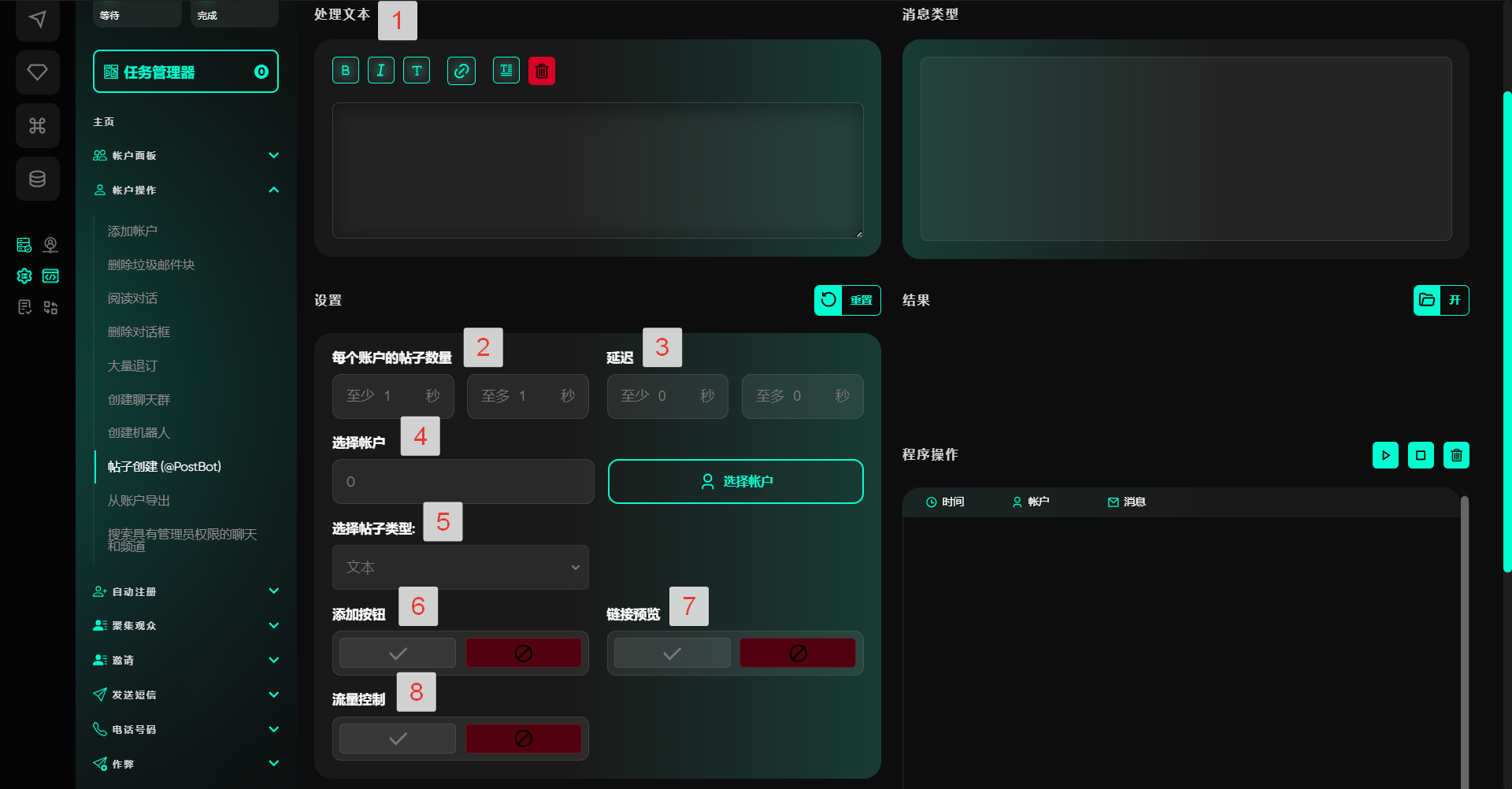This screenshot has height=789, width=1512.
Task: Open the 选择帖子类型 dropdown showing 文本
Action: (x=461, y=568)
